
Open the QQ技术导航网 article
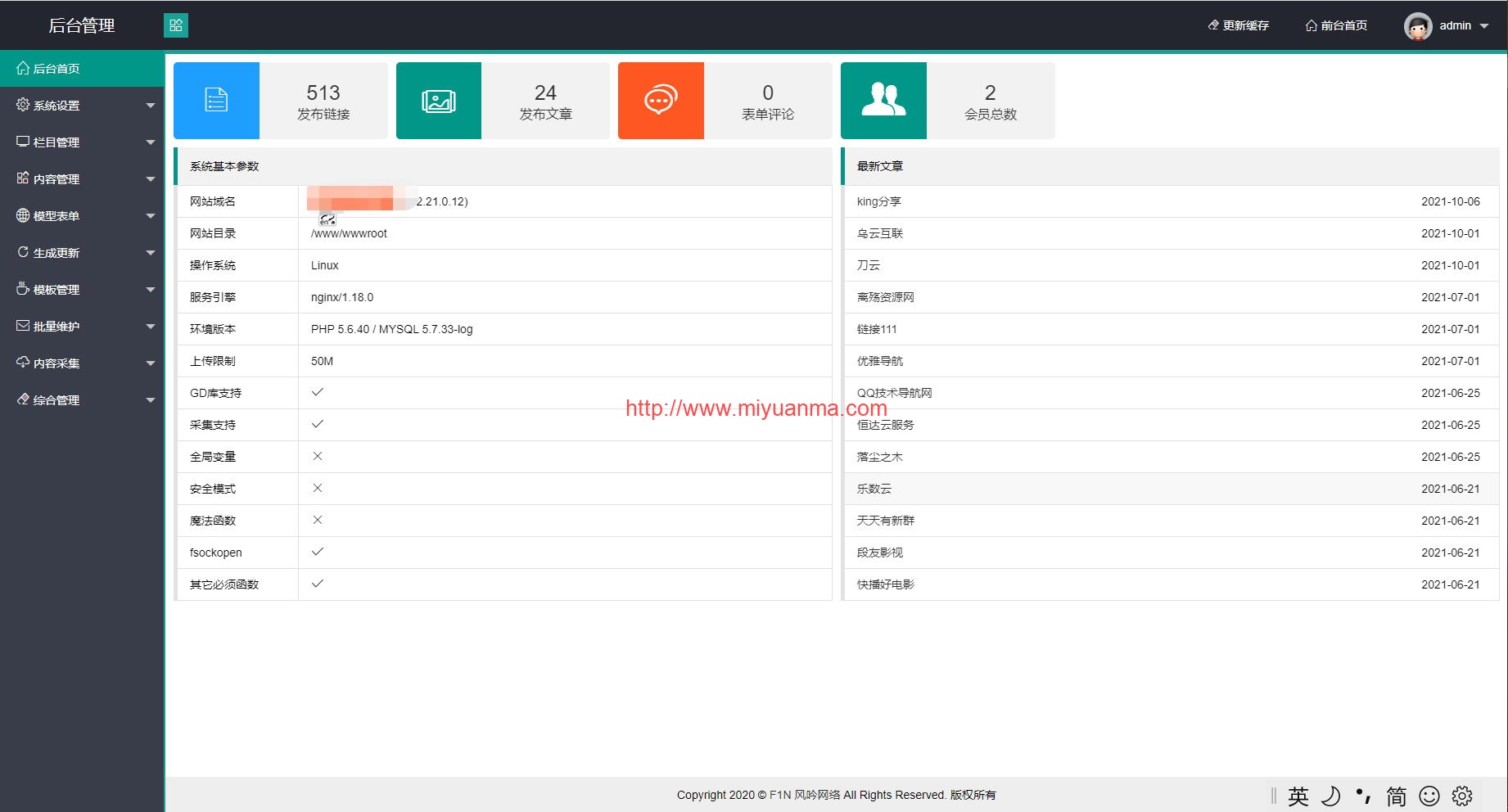click(x=895, y=393)
